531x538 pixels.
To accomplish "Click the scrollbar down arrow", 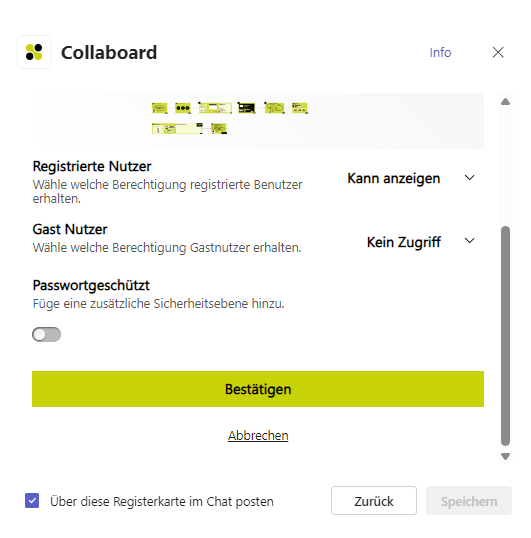I will click(505, 456).
